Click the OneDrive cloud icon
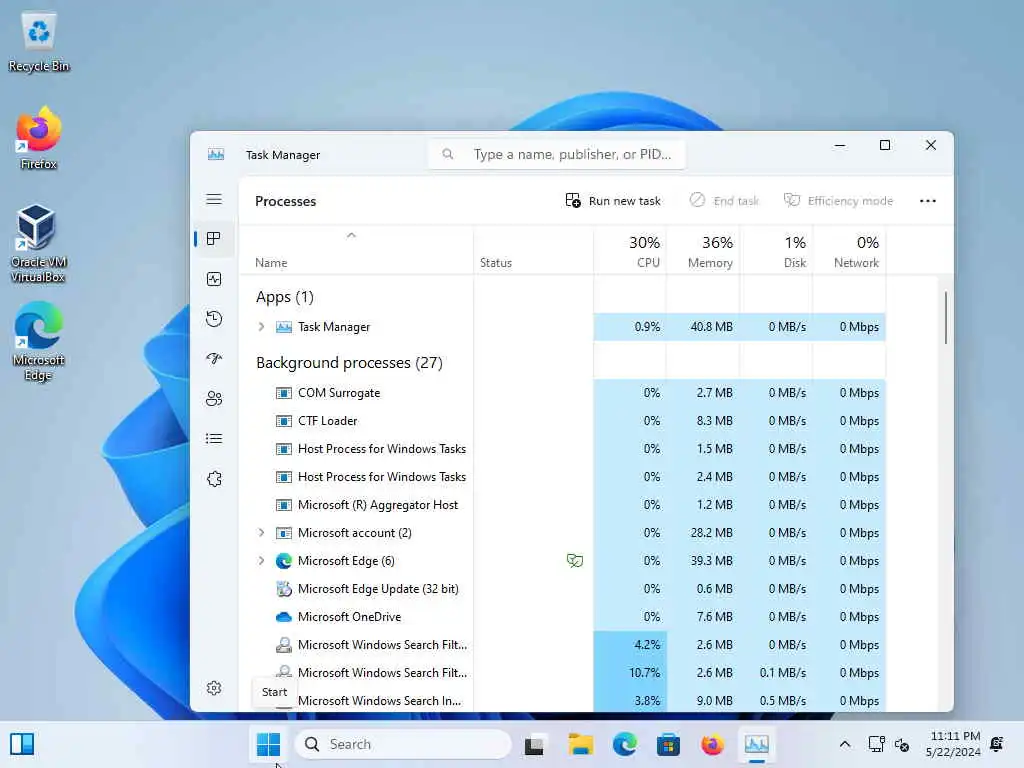The height and width of the screenshot is (768, 1024). coord(283,617)
